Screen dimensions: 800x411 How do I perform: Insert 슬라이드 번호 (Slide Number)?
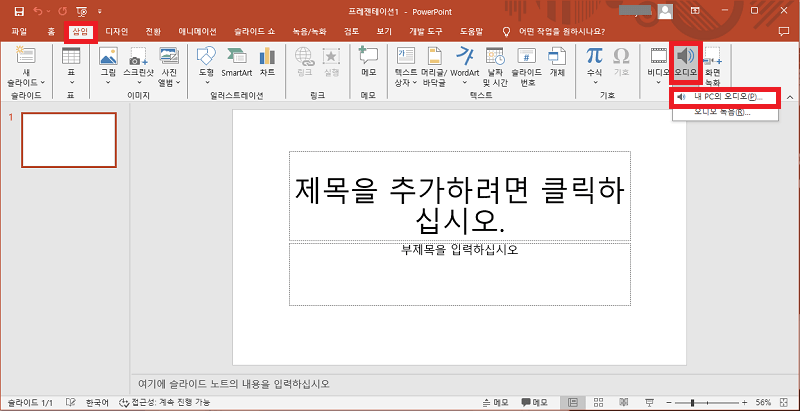click(526, 65)
